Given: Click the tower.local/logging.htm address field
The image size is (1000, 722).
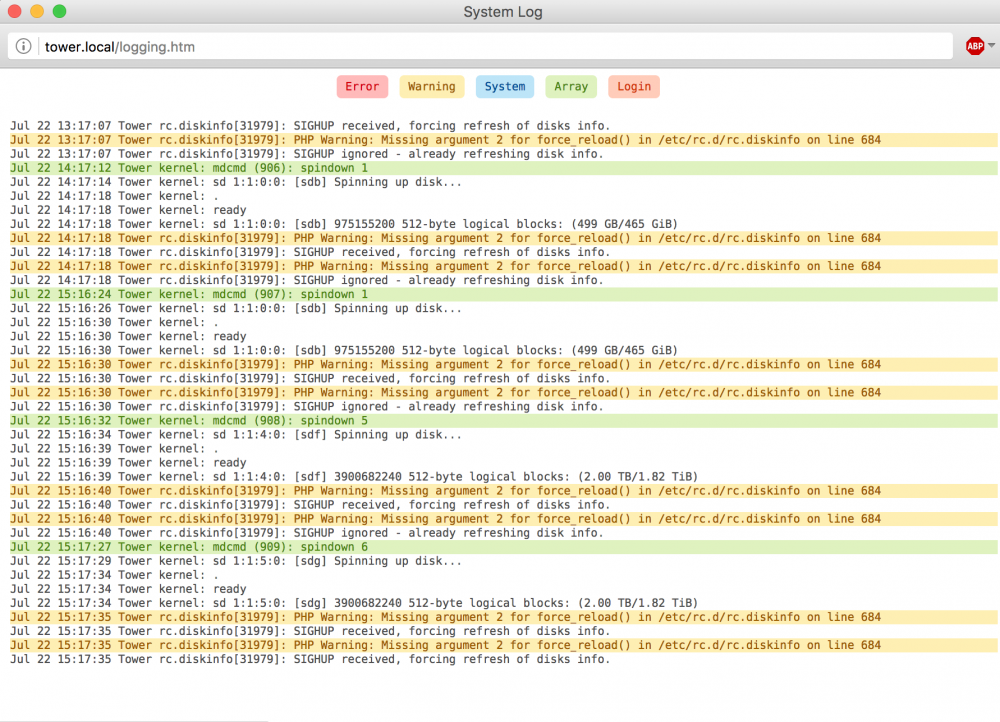Looking at the screenshot, I should (x=480, y=47).
